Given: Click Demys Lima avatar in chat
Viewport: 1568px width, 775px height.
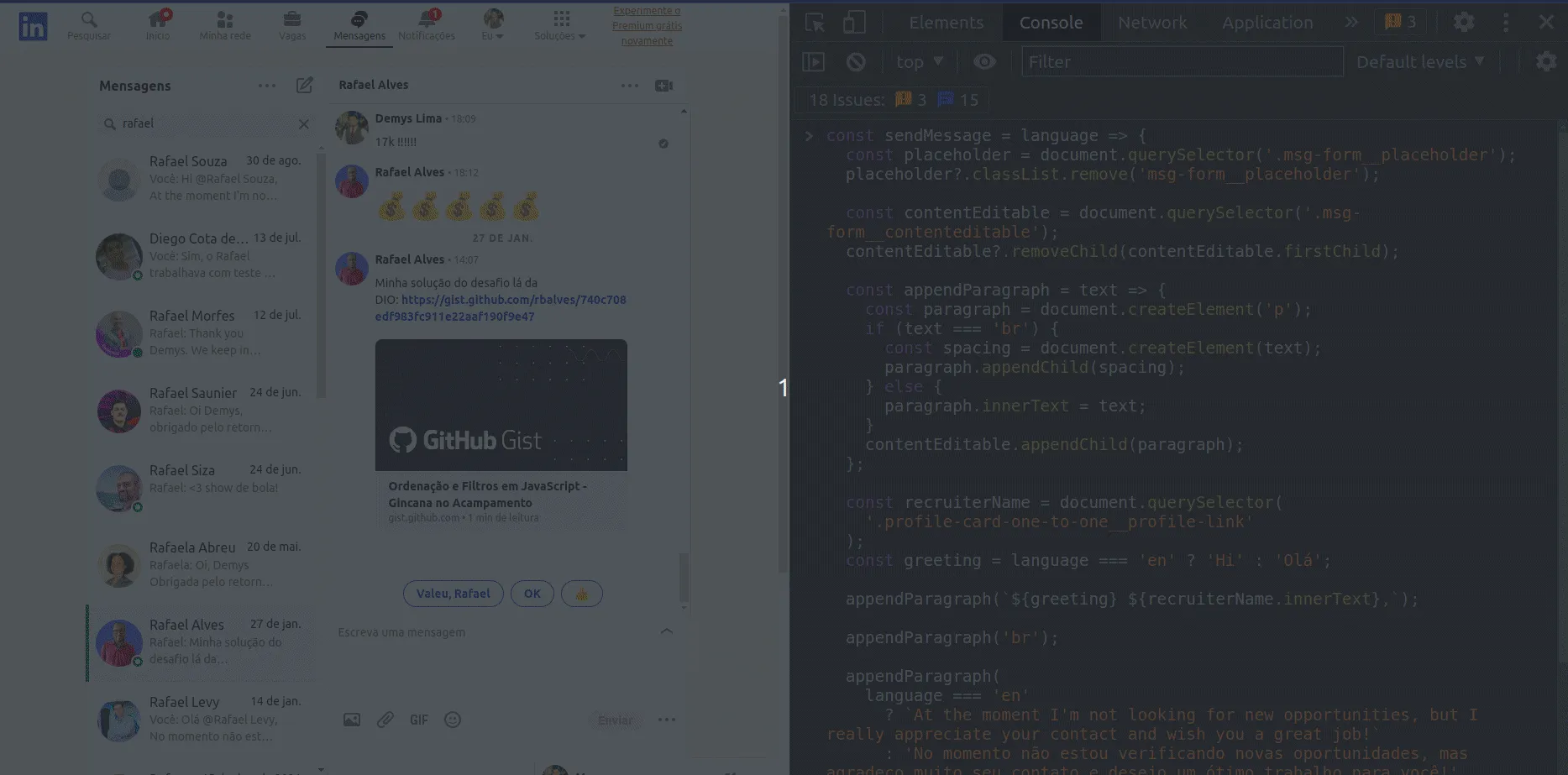Looking at the screenshot, I should click(352, 128).
